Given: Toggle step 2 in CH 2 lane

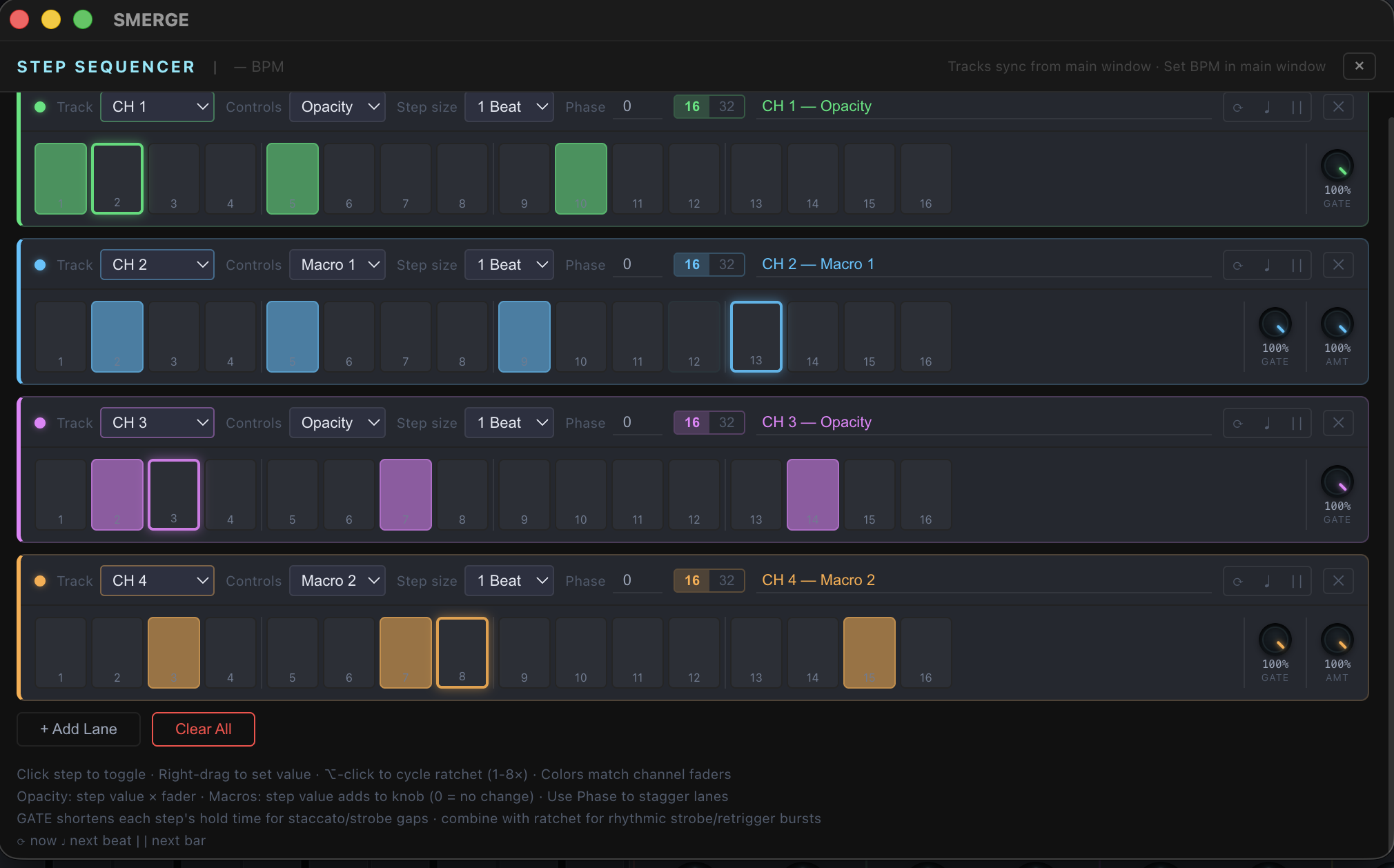Looking at the screenshot, I should click(117, 337).
